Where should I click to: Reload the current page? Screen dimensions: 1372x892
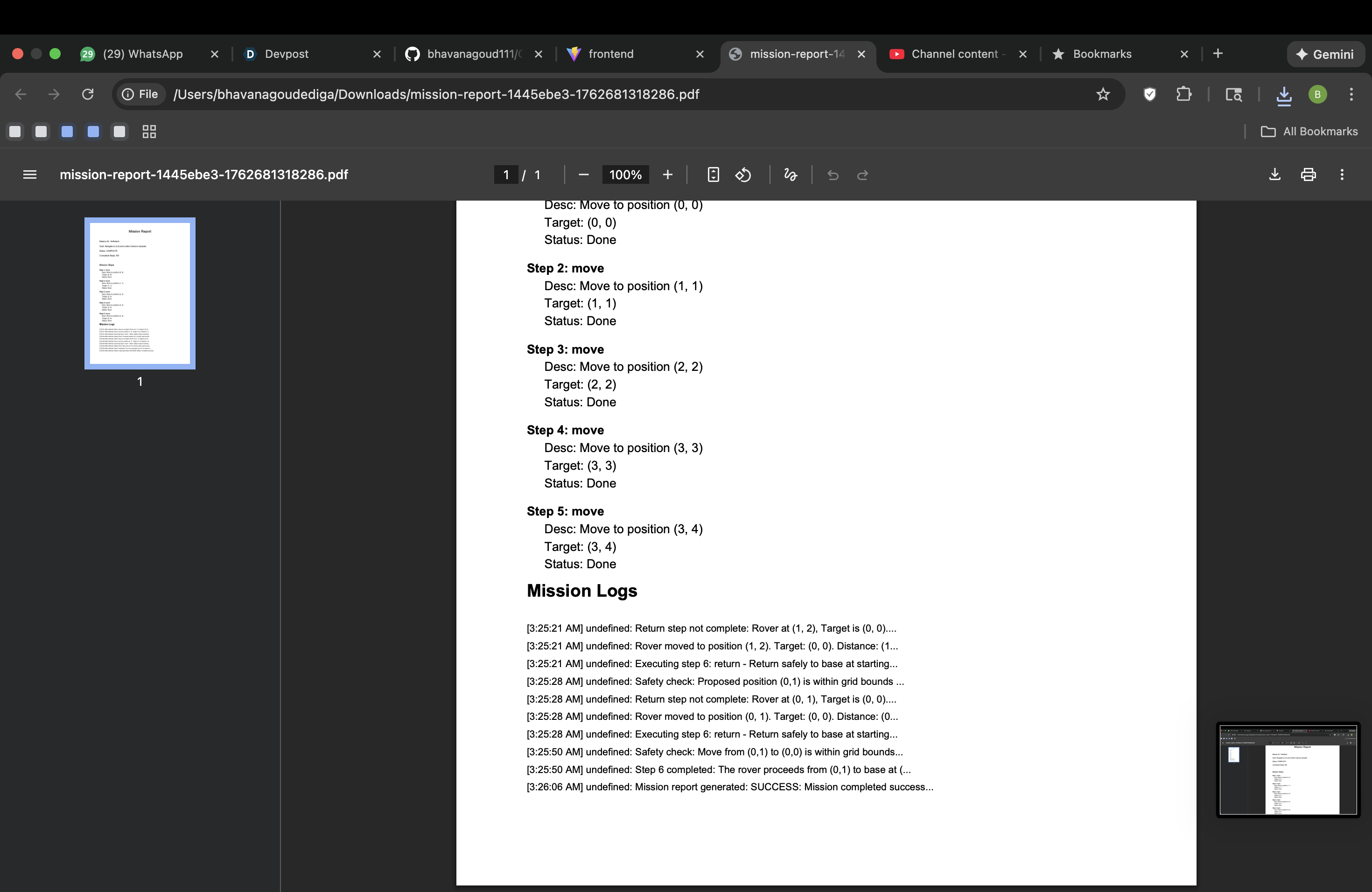(x=88, y=94)
